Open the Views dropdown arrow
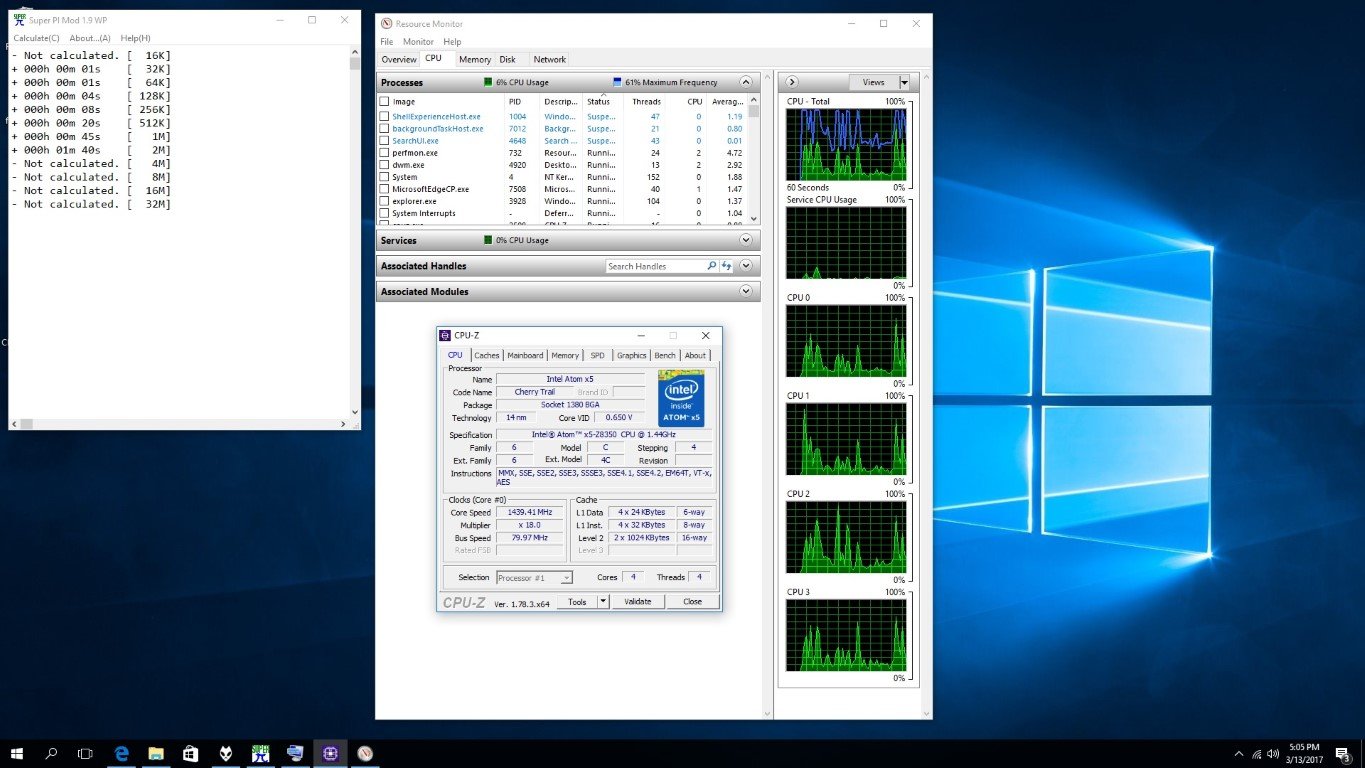Screen dimensions: 1365x768 coord(904,82)
